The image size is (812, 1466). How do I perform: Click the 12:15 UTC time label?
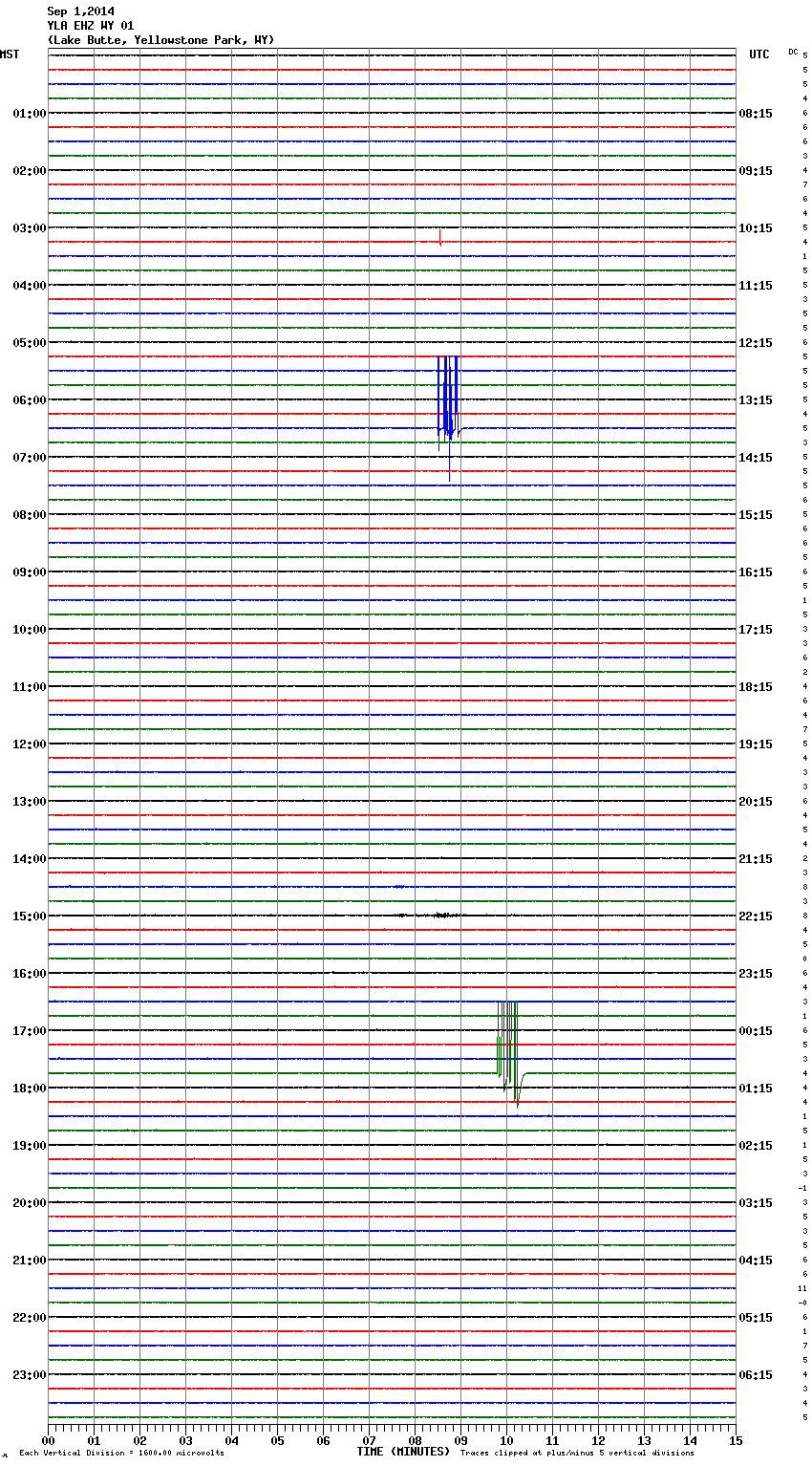(x=756, y=343)
